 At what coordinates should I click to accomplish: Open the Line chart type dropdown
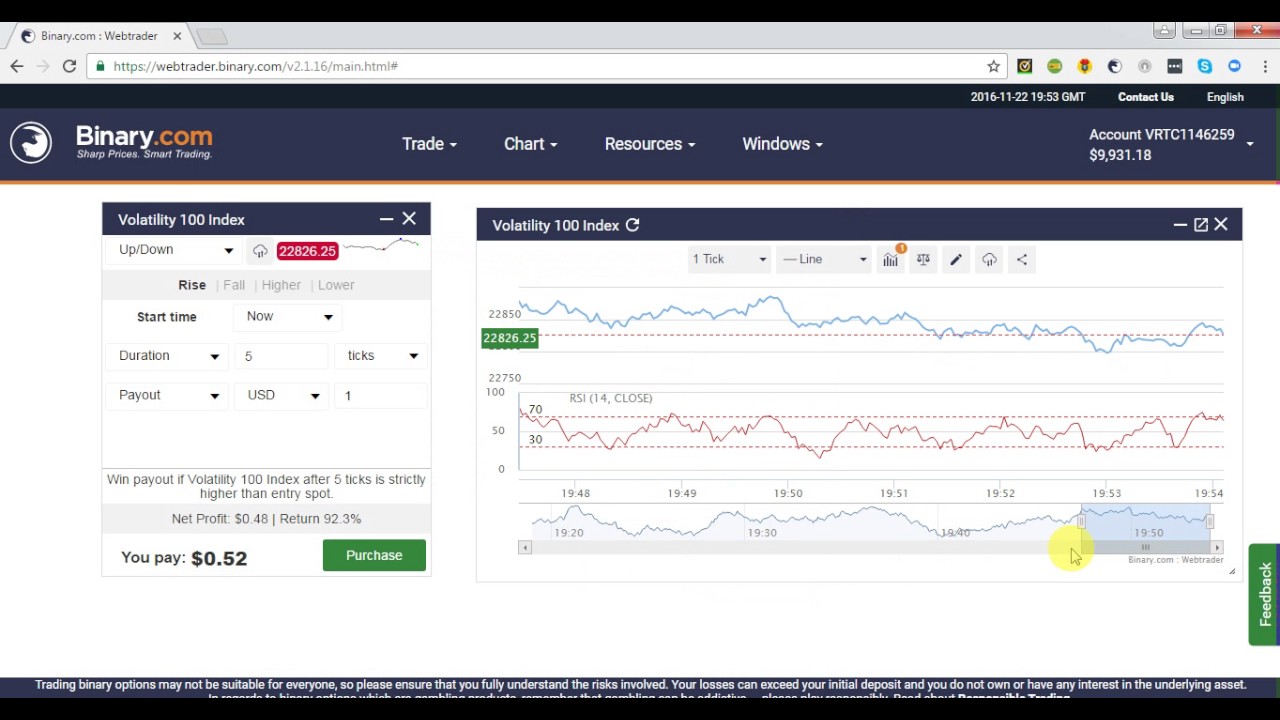pyautogui.click(x=824, y=259)
